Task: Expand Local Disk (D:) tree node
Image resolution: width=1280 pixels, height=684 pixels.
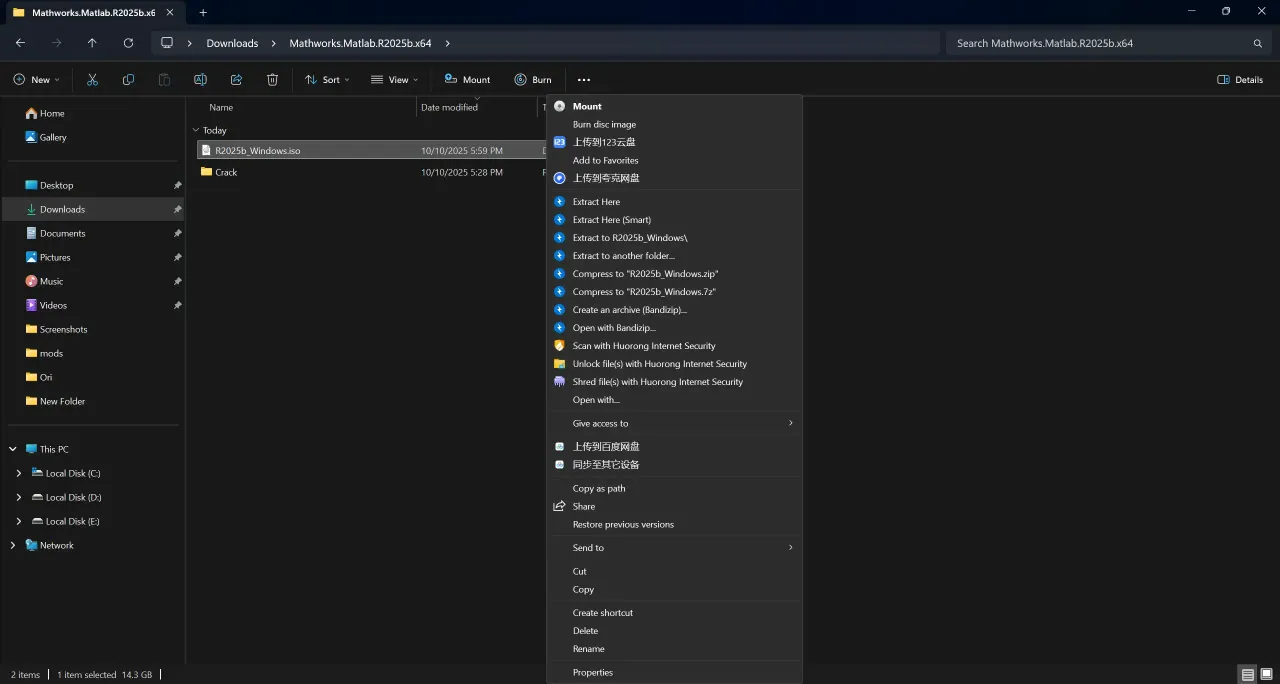Action: pyautogui.click(x=19, y=497)
